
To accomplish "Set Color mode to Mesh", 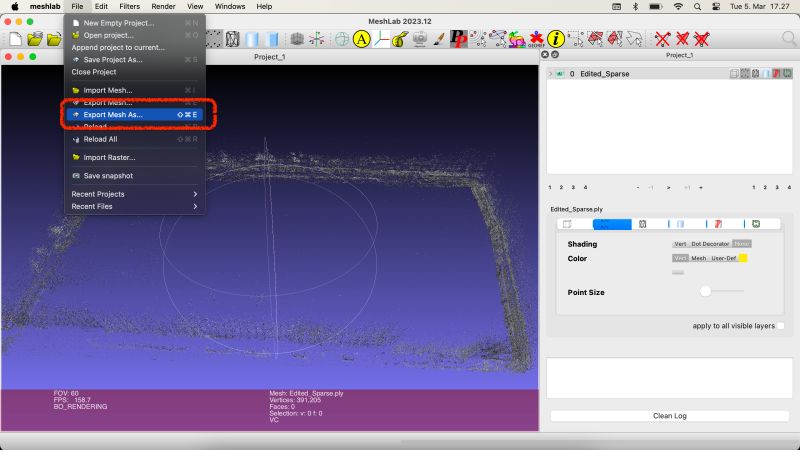I will pos(698,258).
